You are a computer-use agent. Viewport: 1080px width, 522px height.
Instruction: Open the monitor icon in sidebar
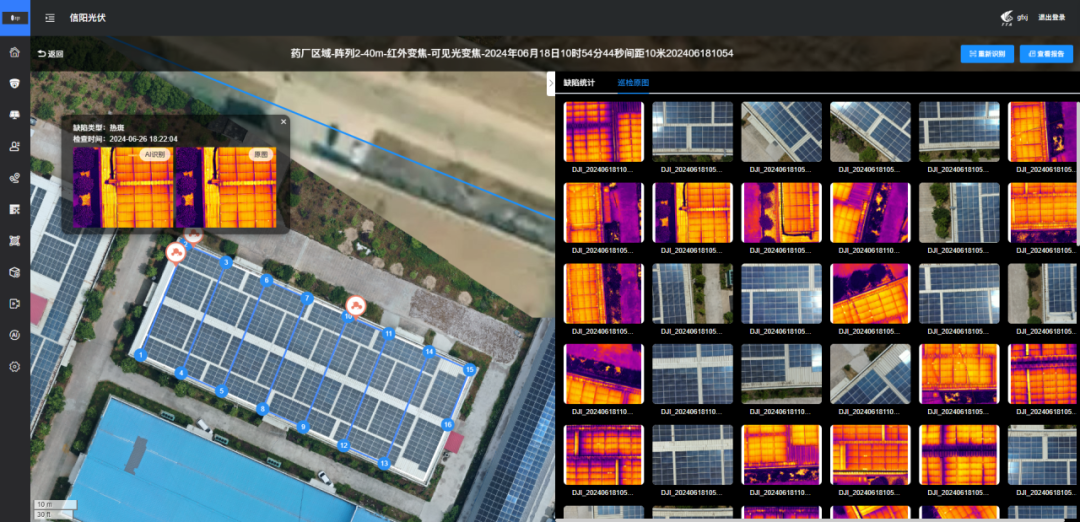[x=14, y=115]
